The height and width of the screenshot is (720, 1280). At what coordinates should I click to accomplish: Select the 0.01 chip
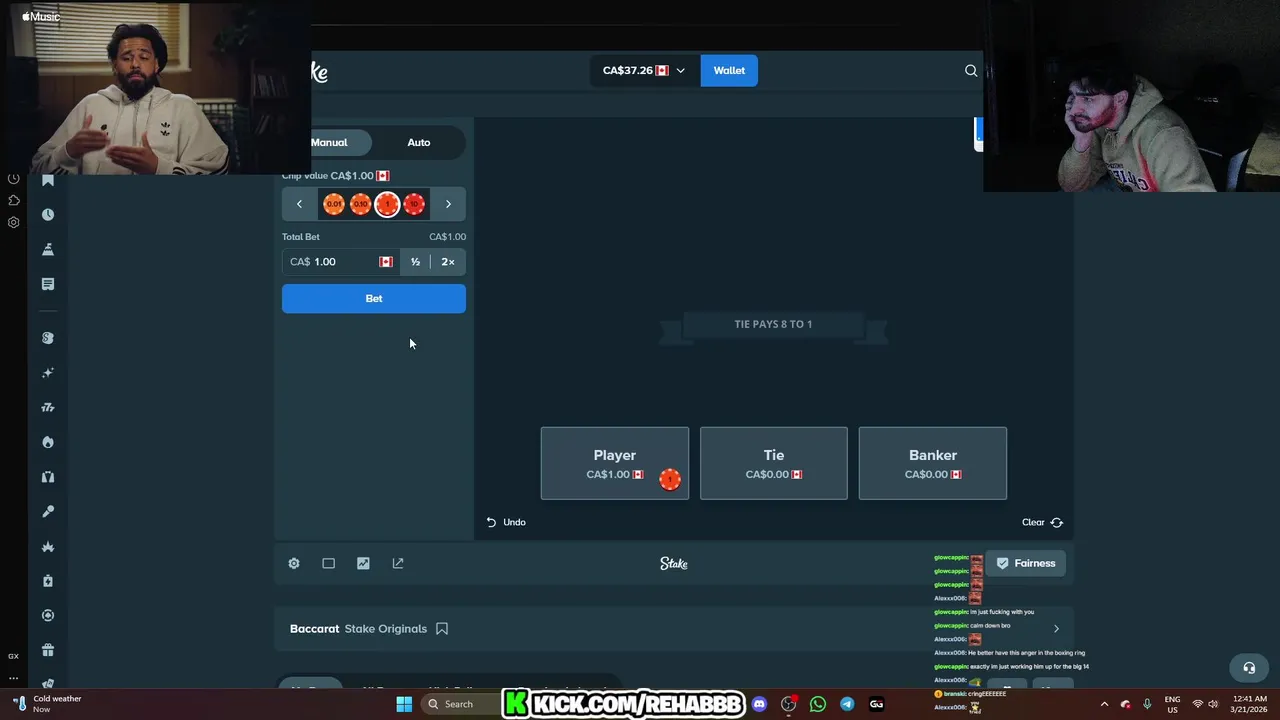click(x=334, y=204)
